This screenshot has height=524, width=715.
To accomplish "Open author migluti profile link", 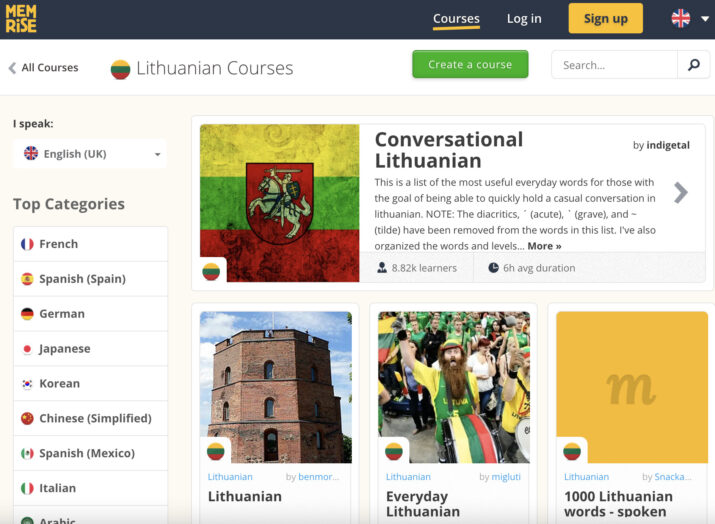I will pos(506,477).
